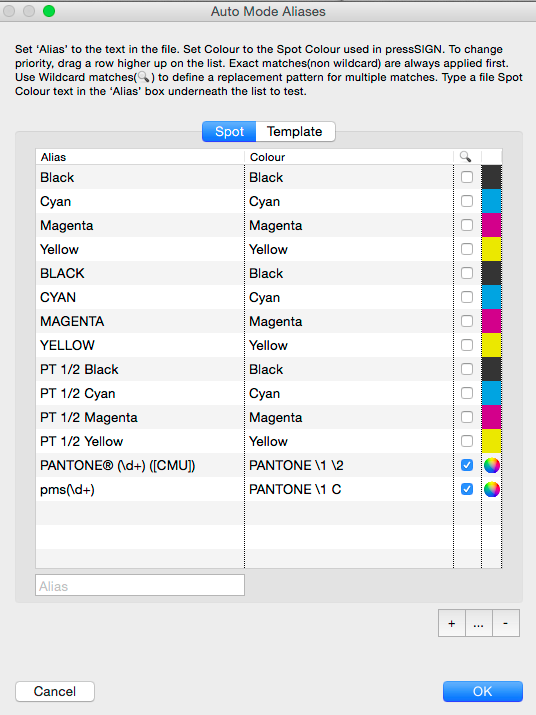Viewport: 536px width, 715px height.
Task: Enable wildcard for PT 1/2 Black row
Action: [x=467, y=369]
